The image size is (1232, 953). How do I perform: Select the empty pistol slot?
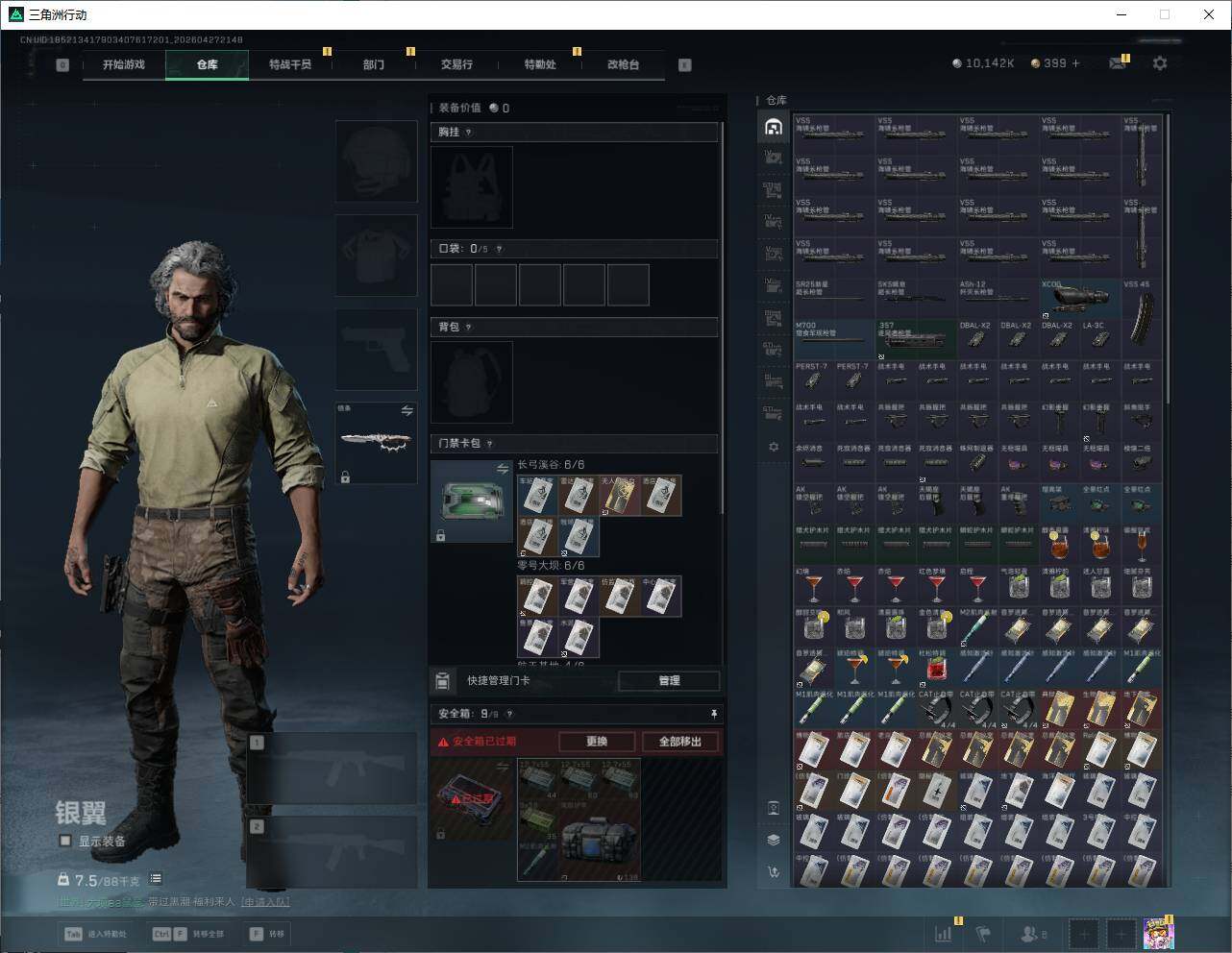coord(376,350)
